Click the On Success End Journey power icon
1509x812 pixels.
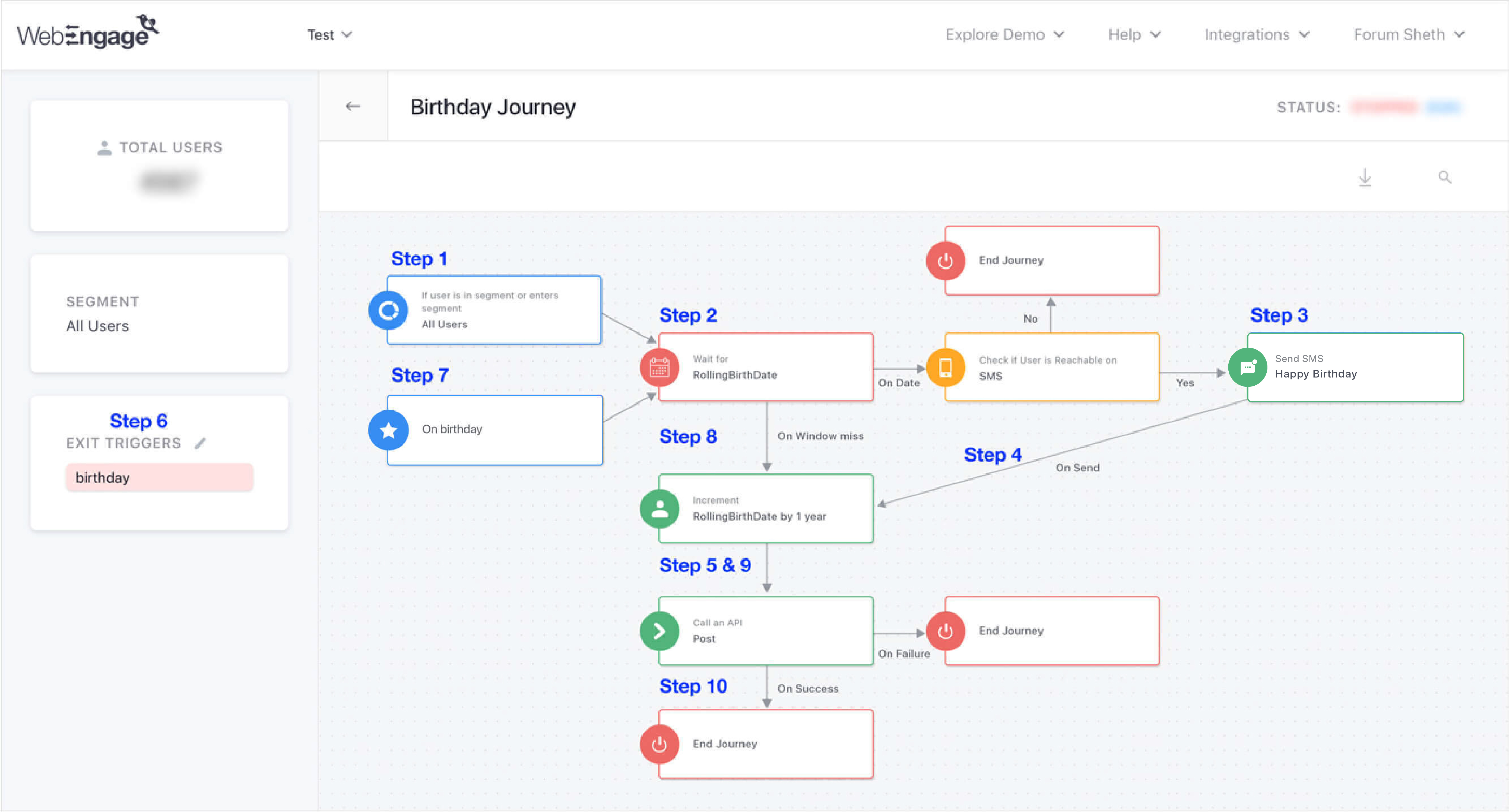(660, 744)
